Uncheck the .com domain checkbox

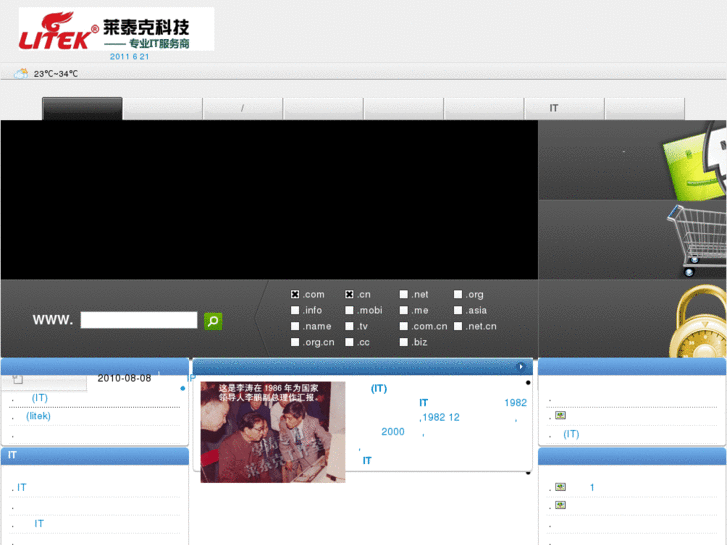point(295,294)
